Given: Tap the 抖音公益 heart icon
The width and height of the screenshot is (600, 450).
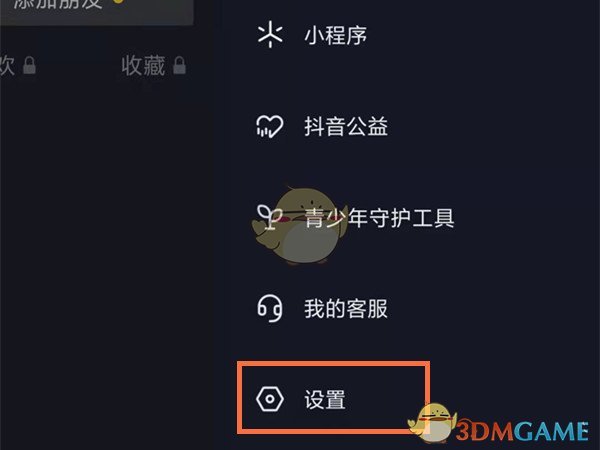Looking at the screenshot, I should [x=270, y=126].
